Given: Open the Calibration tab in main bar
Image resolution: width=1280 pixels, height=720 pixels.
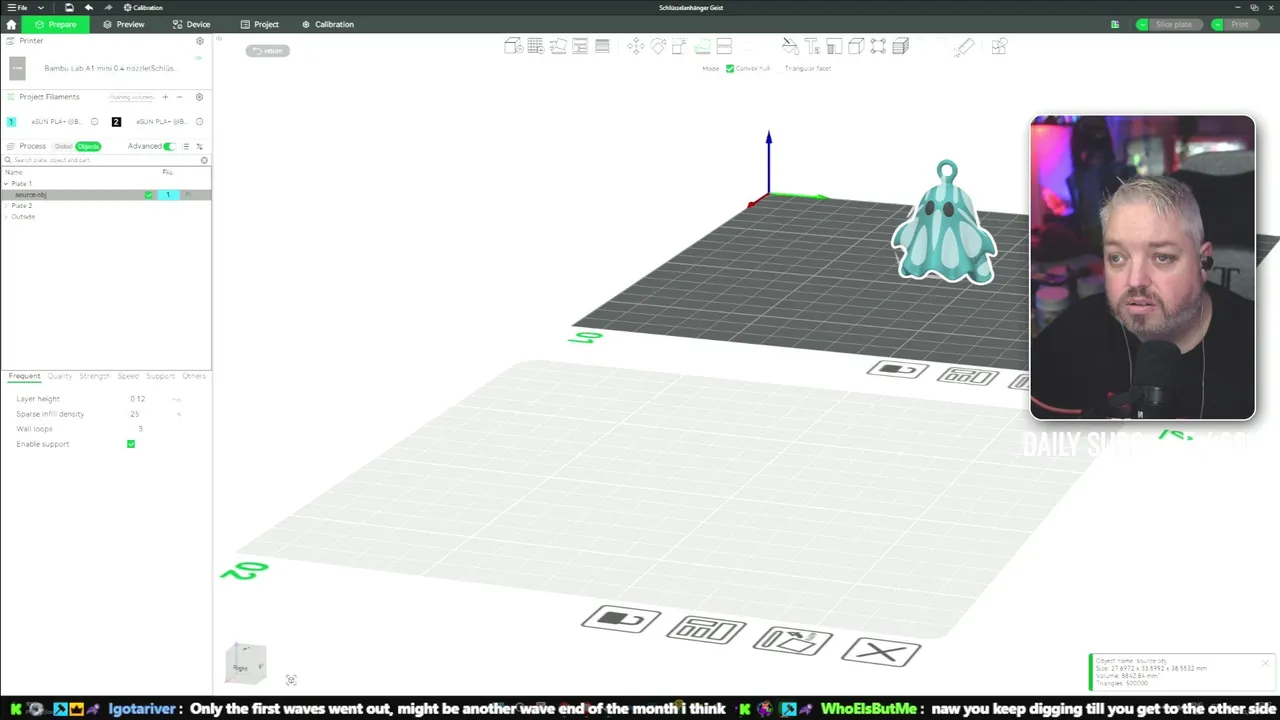Looking at the screenshot, I should [x=328, y=24].
